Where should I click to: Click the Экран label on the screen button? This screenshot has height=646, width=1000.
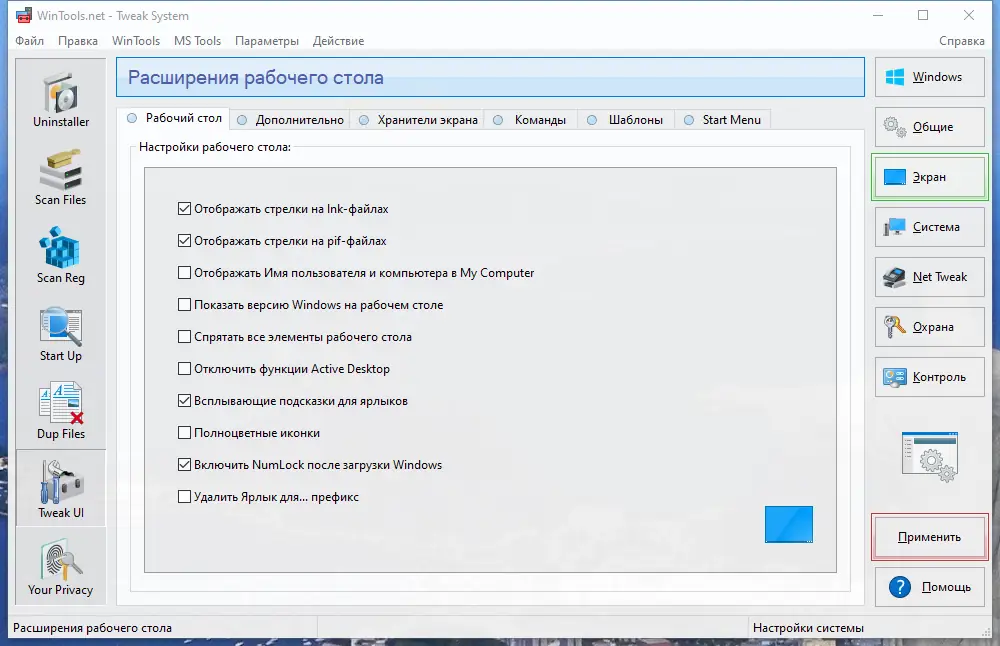point(929,177)
